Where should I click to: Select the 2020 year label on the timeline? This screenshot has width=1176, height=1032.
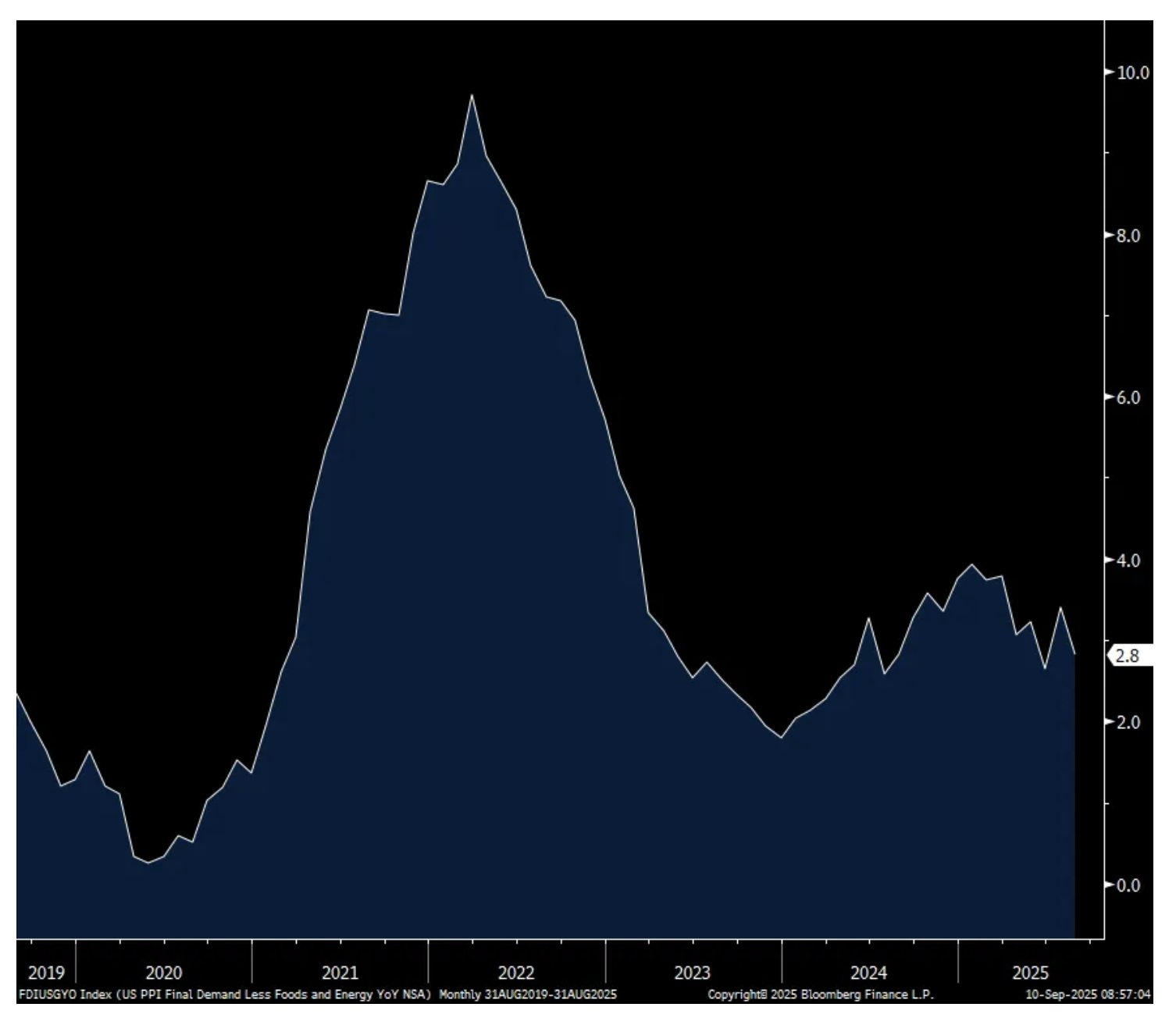(x=164, y=973)
